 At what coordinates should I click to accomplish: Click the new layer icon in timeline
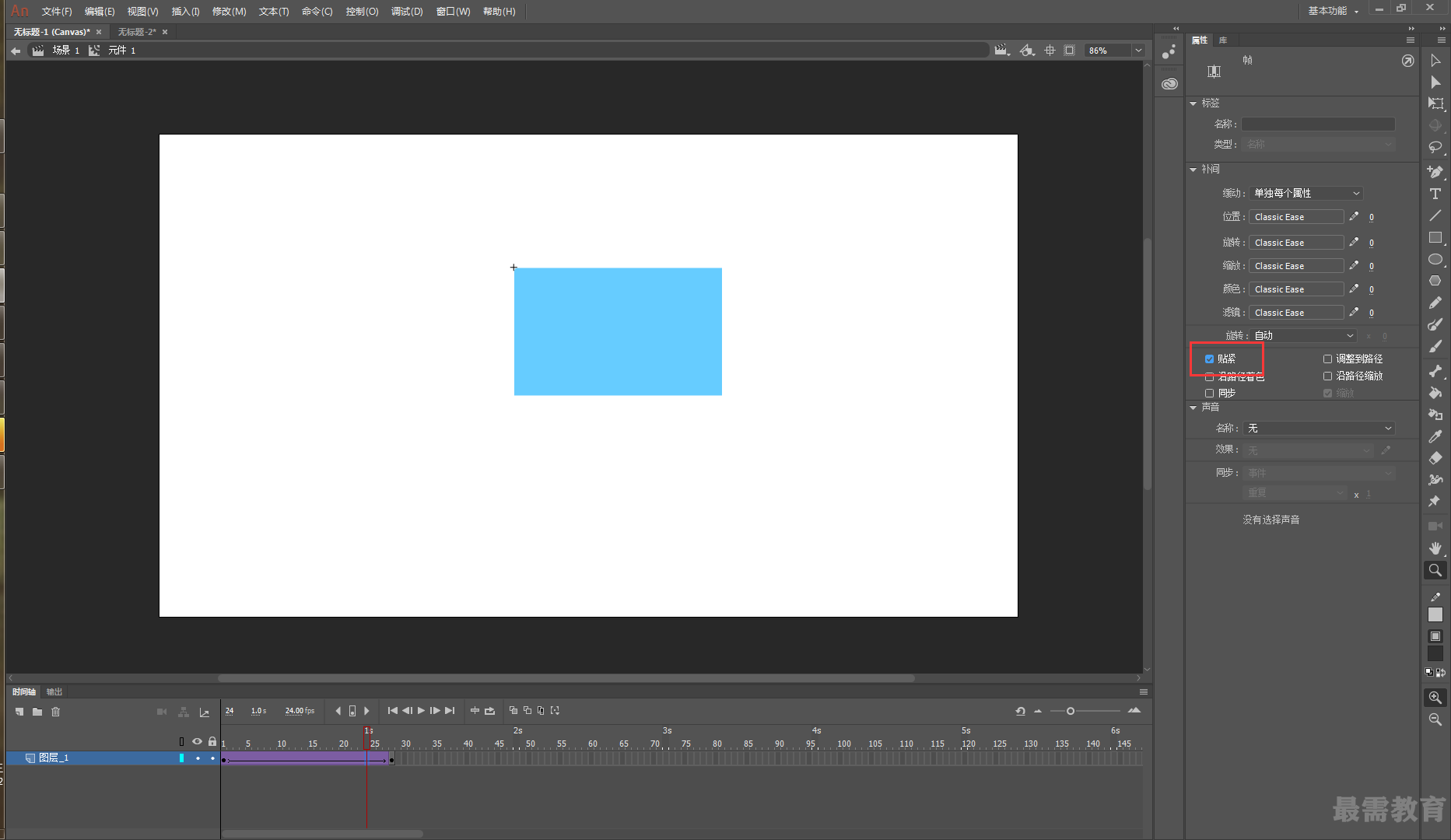click(x=19, y=712)
